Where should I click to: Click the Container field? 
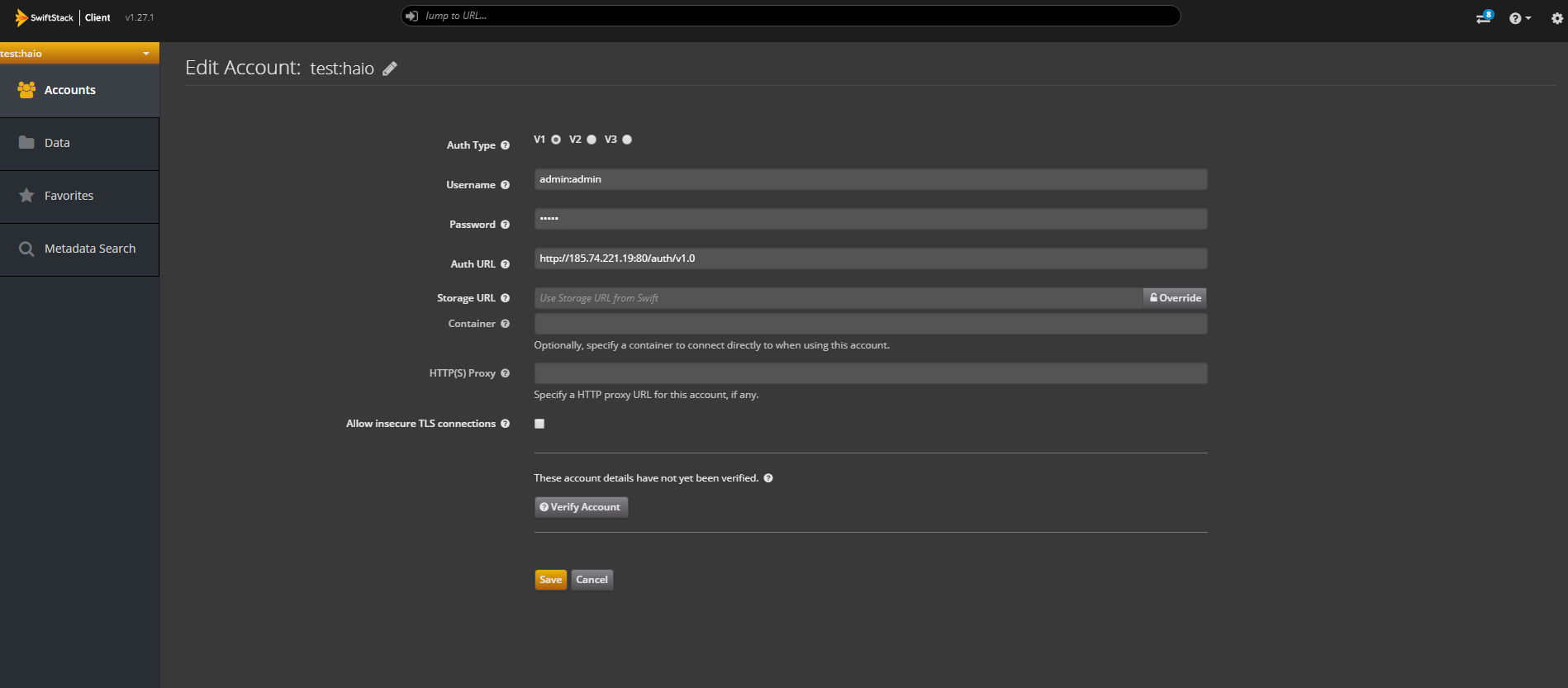coord(871,324)
